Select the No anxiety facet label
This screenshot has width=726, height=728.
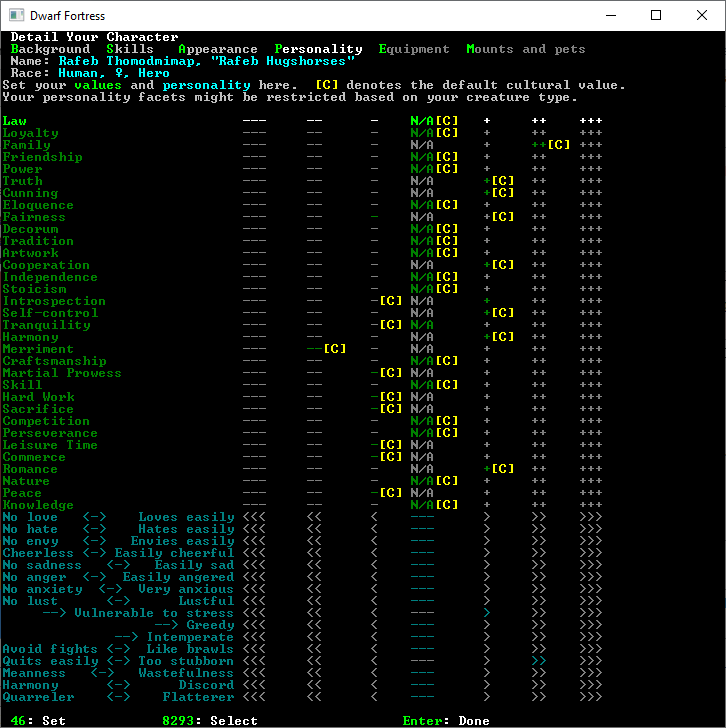42,589
